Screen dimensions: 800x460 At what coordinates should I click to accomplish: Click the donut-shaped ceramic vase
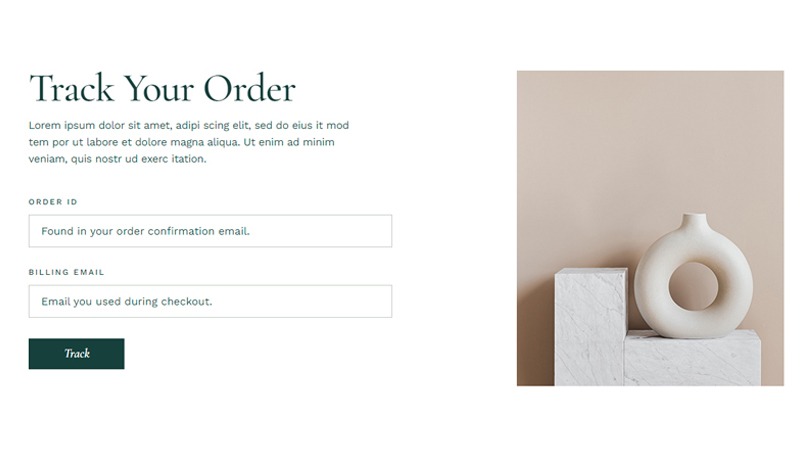point(693,276)
